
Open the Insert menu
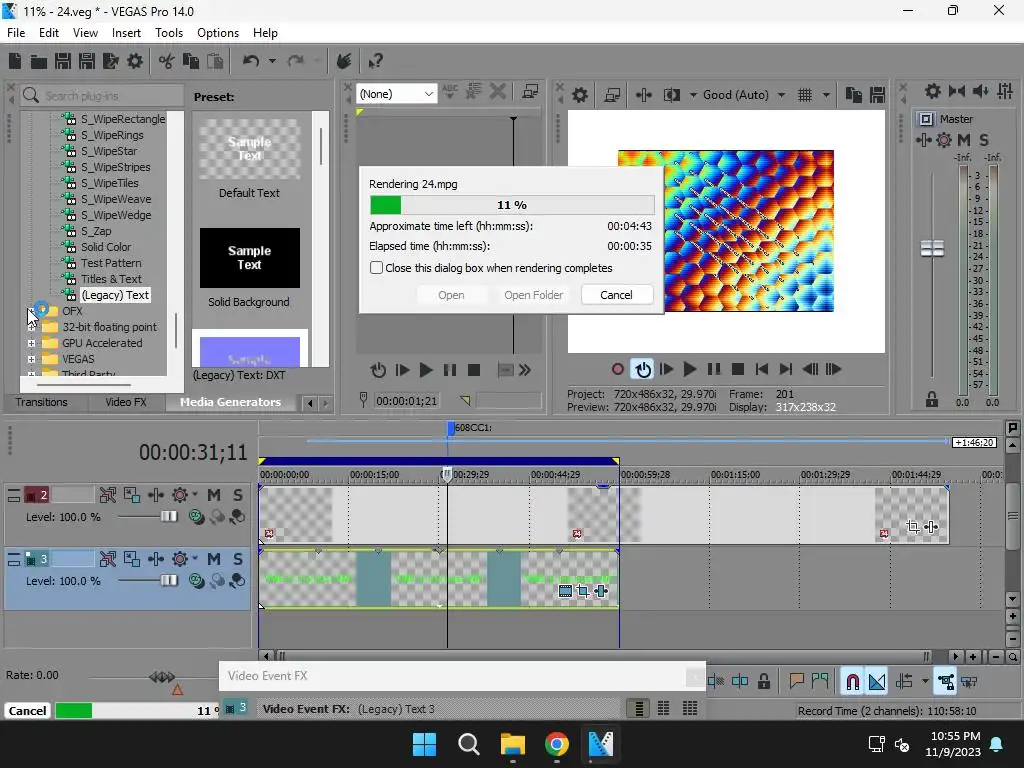(x=126, y=33)
